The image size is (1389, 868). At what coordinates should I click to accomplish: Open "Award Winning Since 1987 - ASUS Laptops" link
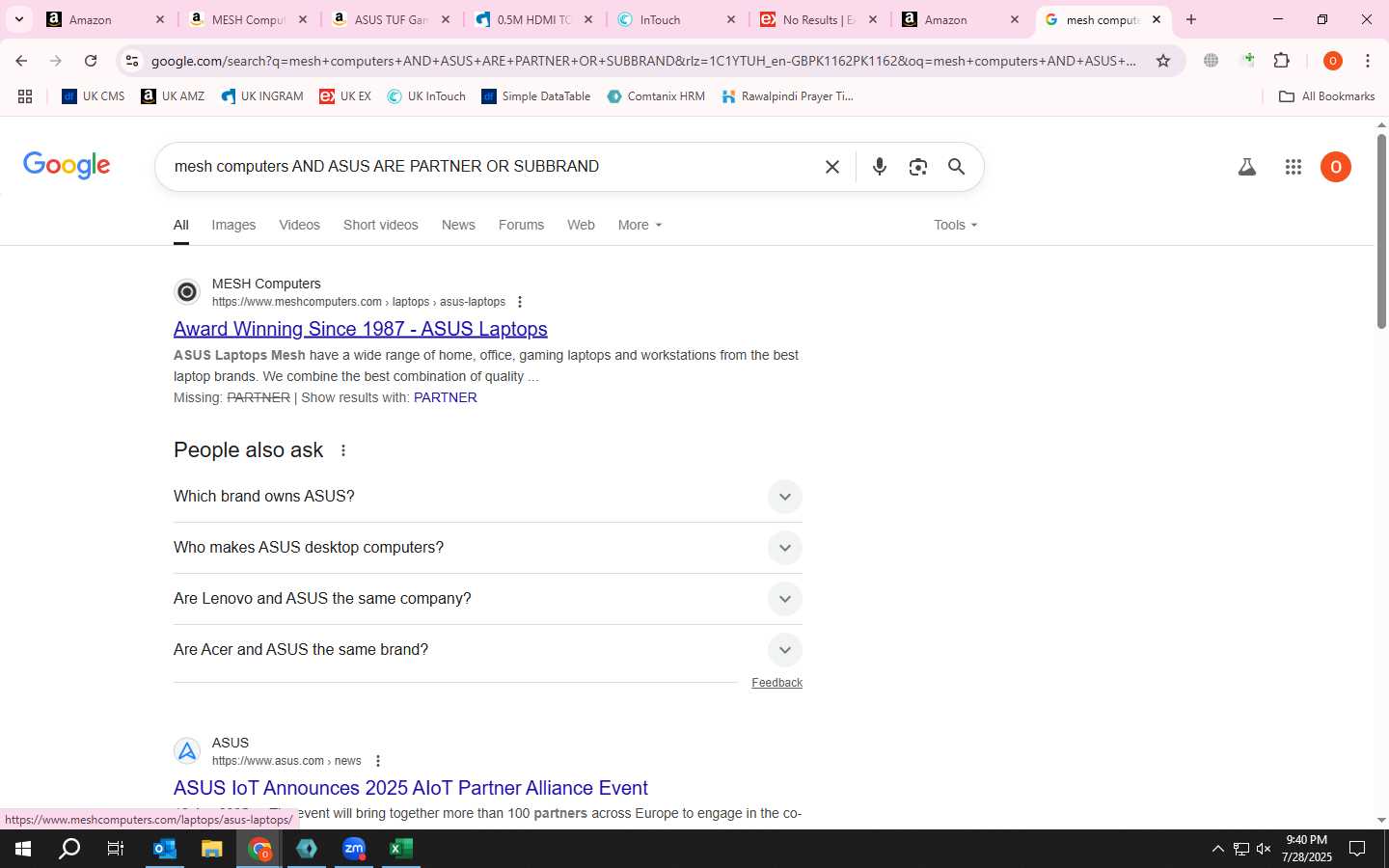pos(361,329)
